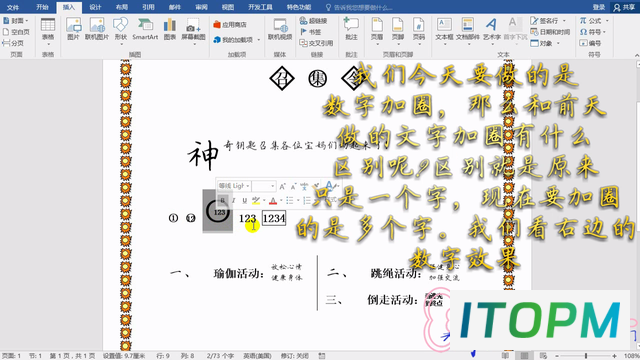Expand the Object (对象) dropdown
The height and width of the screenshot is (360, 640).
point(558,43)
